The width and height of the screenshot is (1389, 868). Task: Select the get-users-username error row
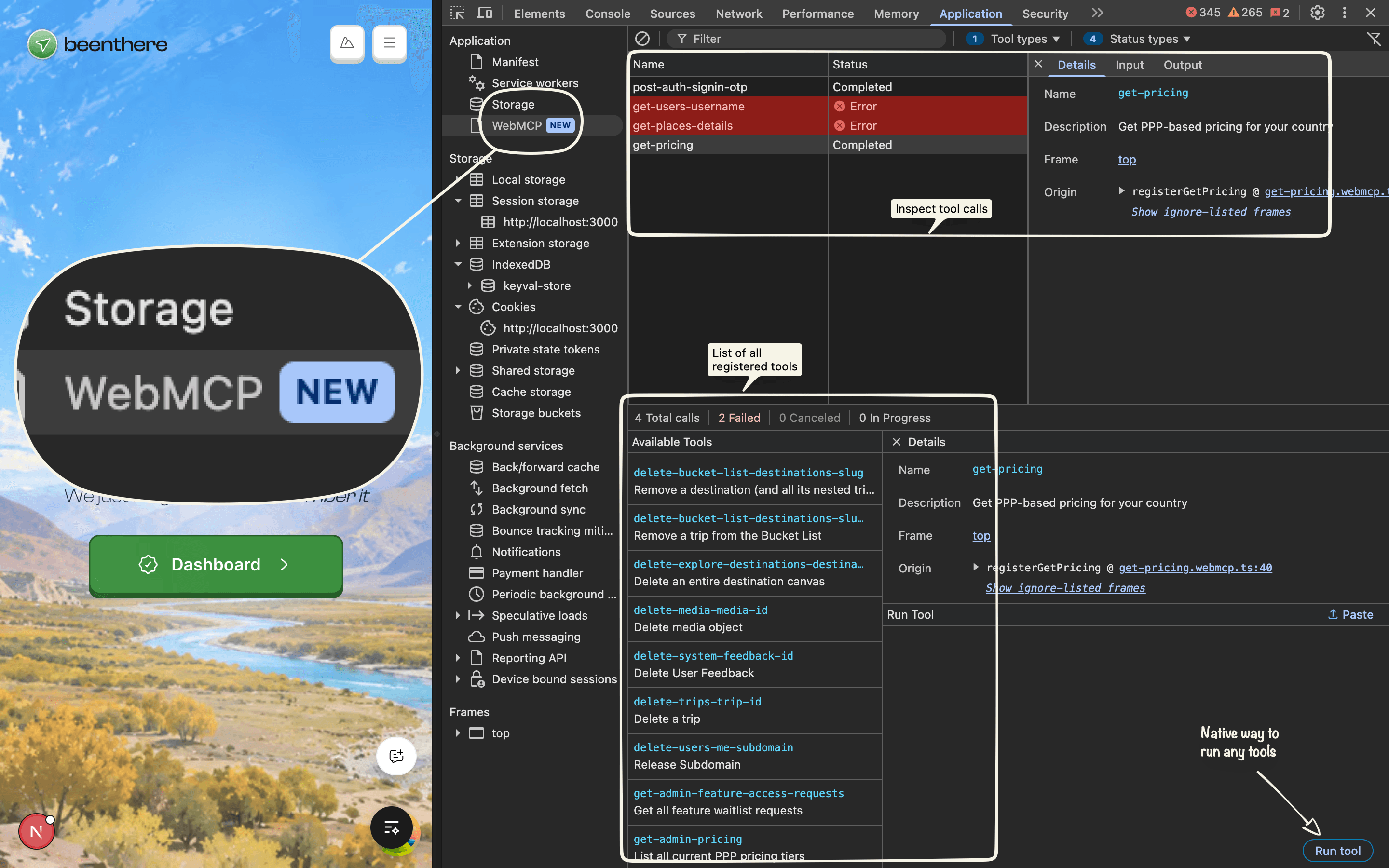[x=828, y=106]
